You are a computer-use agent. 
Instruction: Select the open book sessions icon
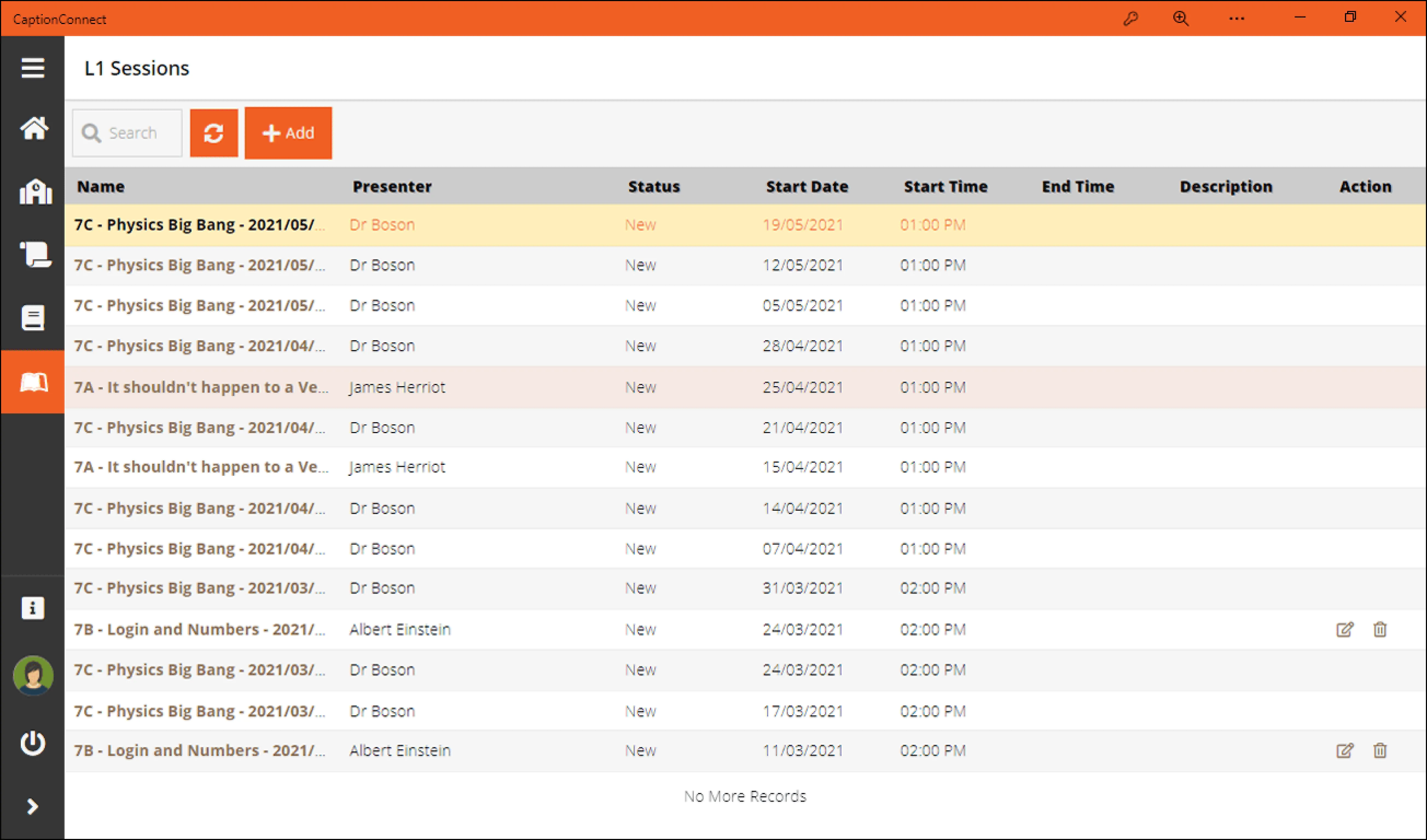(33, 382)
